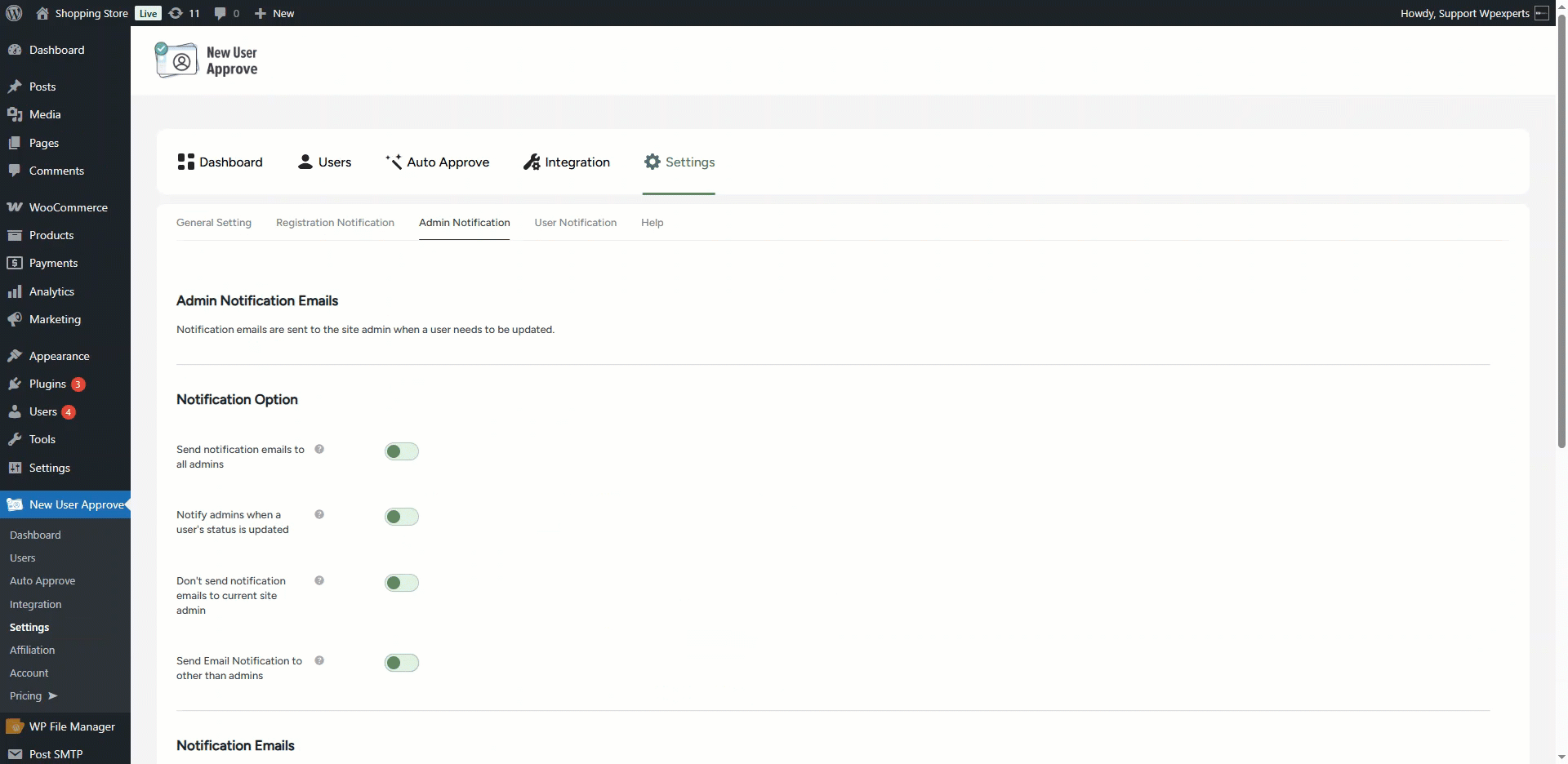Open the Auto Approve tab

coord(437,162)
